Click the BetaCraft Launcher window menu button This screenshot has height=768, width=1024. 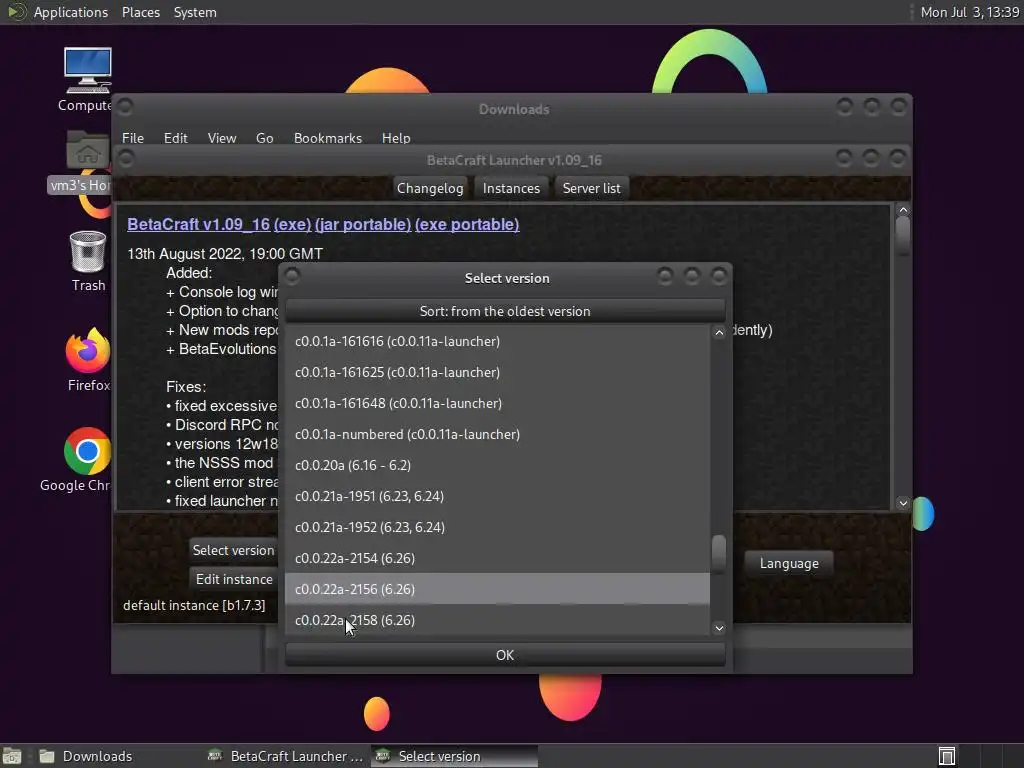[126, 158]
